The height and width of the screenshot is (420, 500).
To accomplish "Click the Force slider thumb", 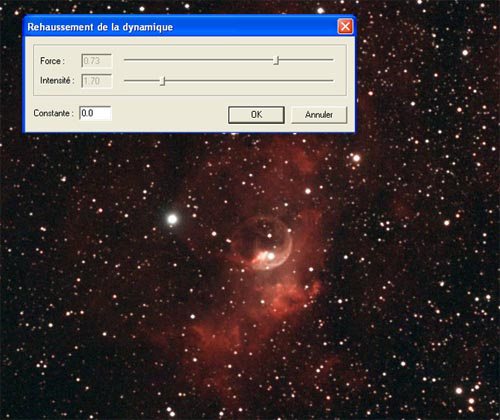I will pos(276,60).
